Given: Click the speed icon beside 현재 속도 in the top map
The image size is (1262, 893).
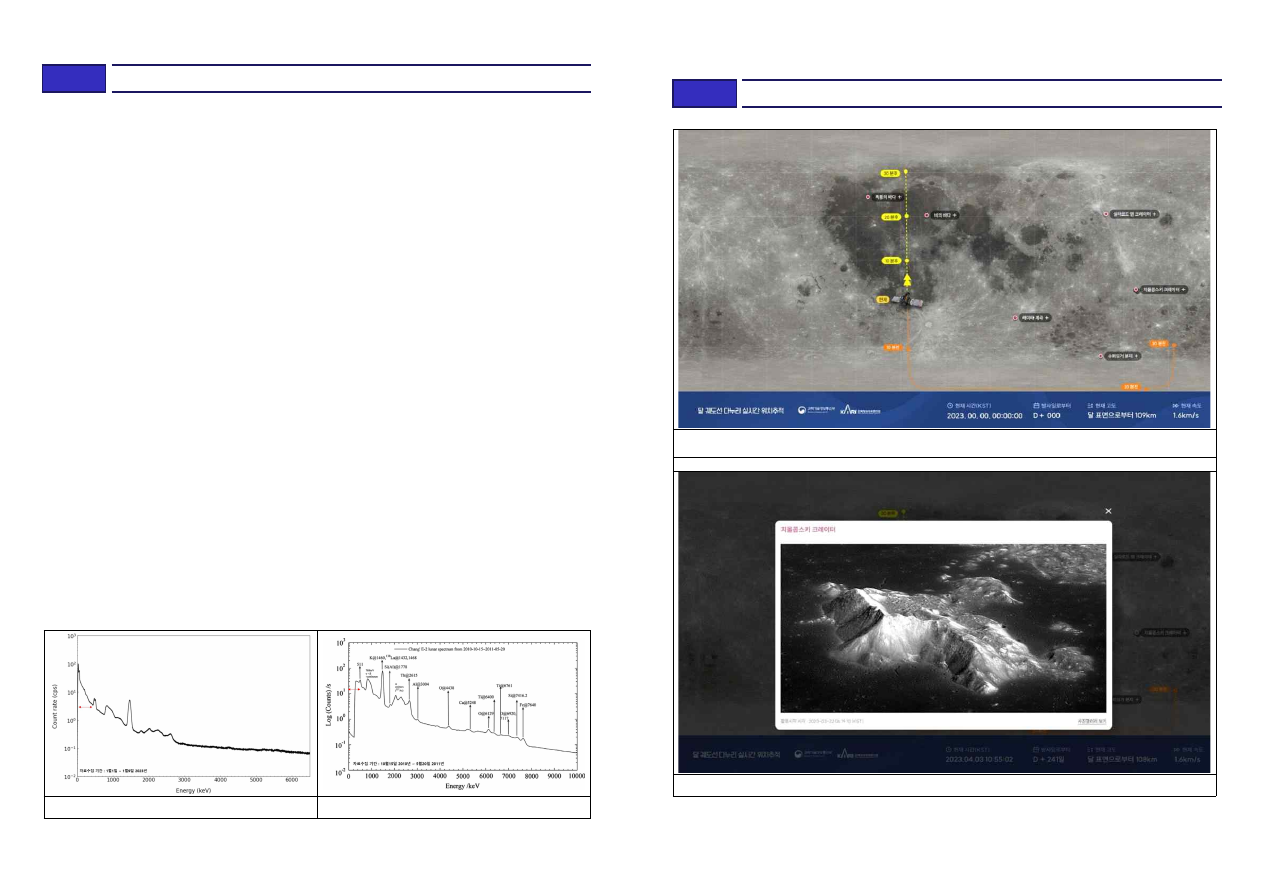Looking at the screenshot, I should pyautogui.click(x=1176, y=405).
